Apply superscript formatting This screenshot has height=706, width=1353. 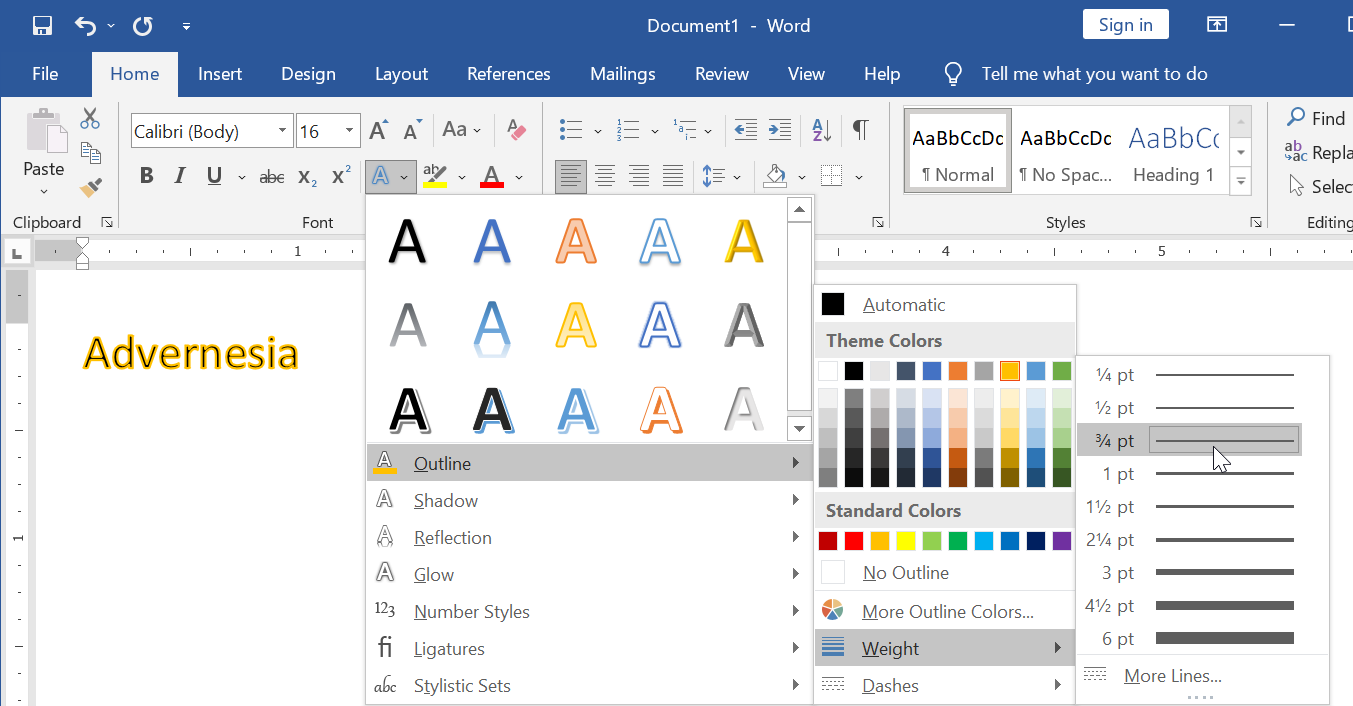[341, 177]
